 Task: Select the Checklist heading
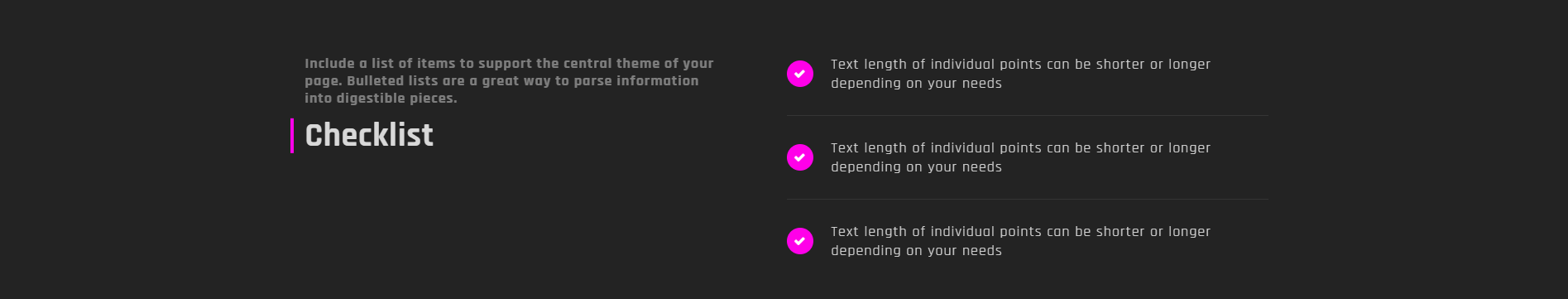click(x=369, y=136)
